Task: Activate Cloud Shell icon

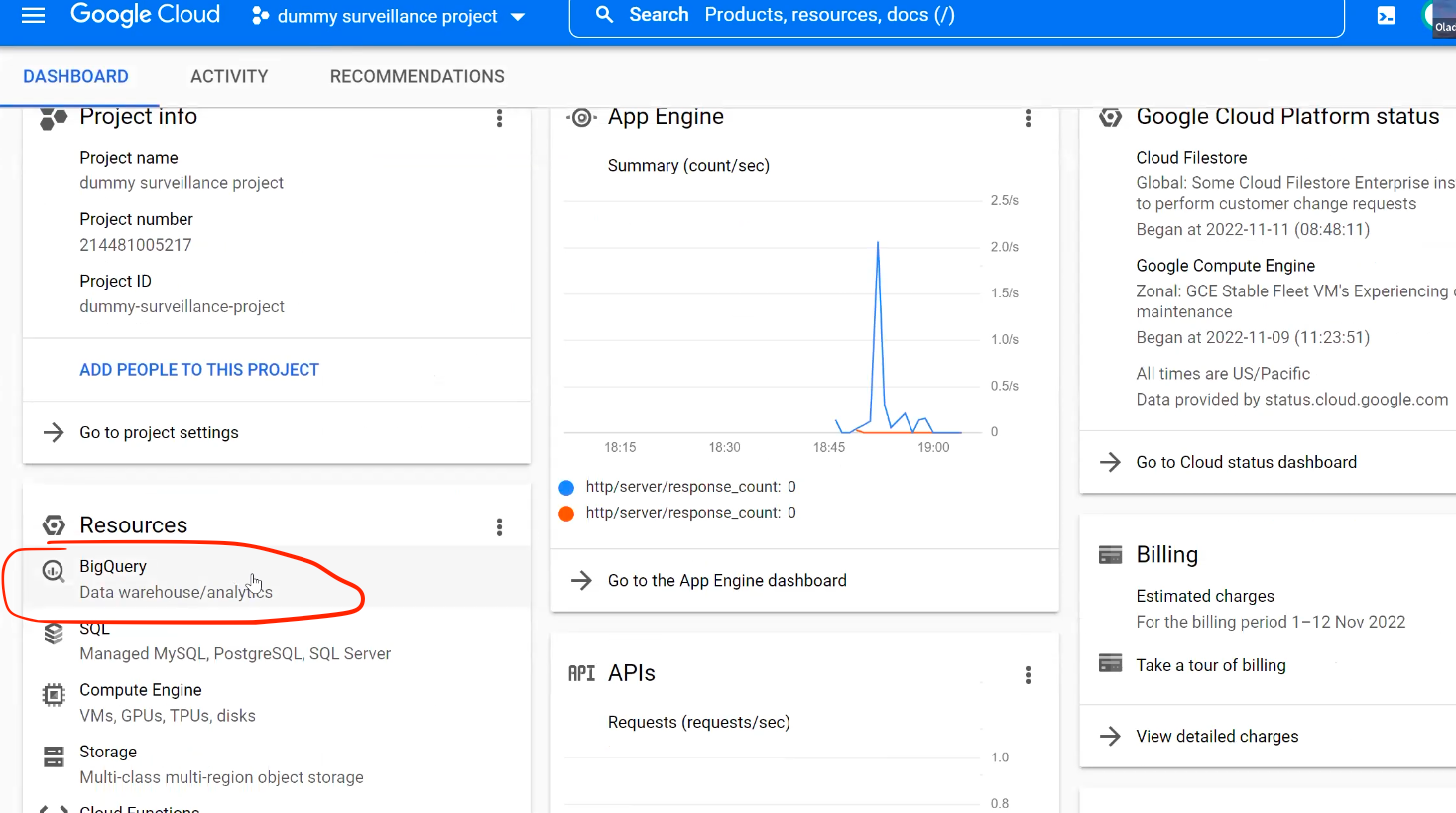Action: [1387, 16]
